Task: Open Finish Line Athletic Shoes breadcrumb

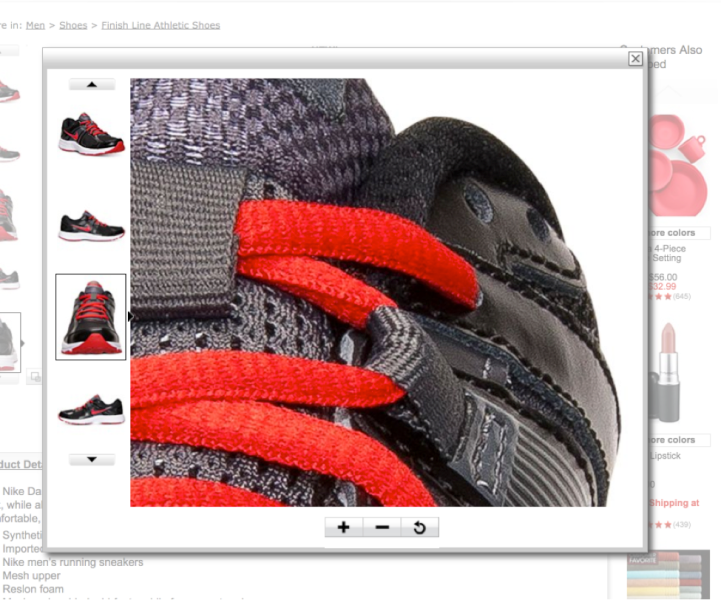Action: click(160, 25)
